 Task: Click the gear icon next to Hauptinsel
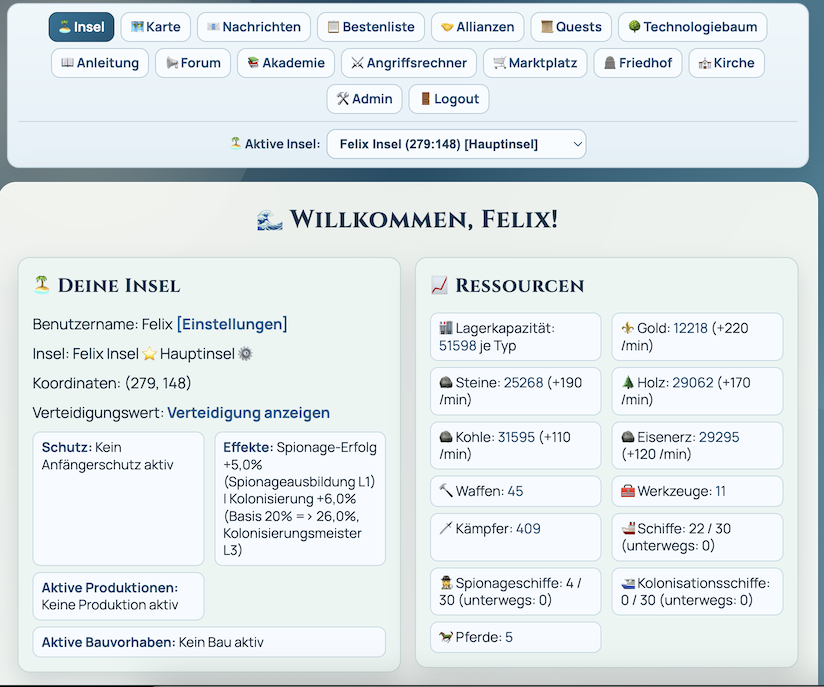click(245, 354)
